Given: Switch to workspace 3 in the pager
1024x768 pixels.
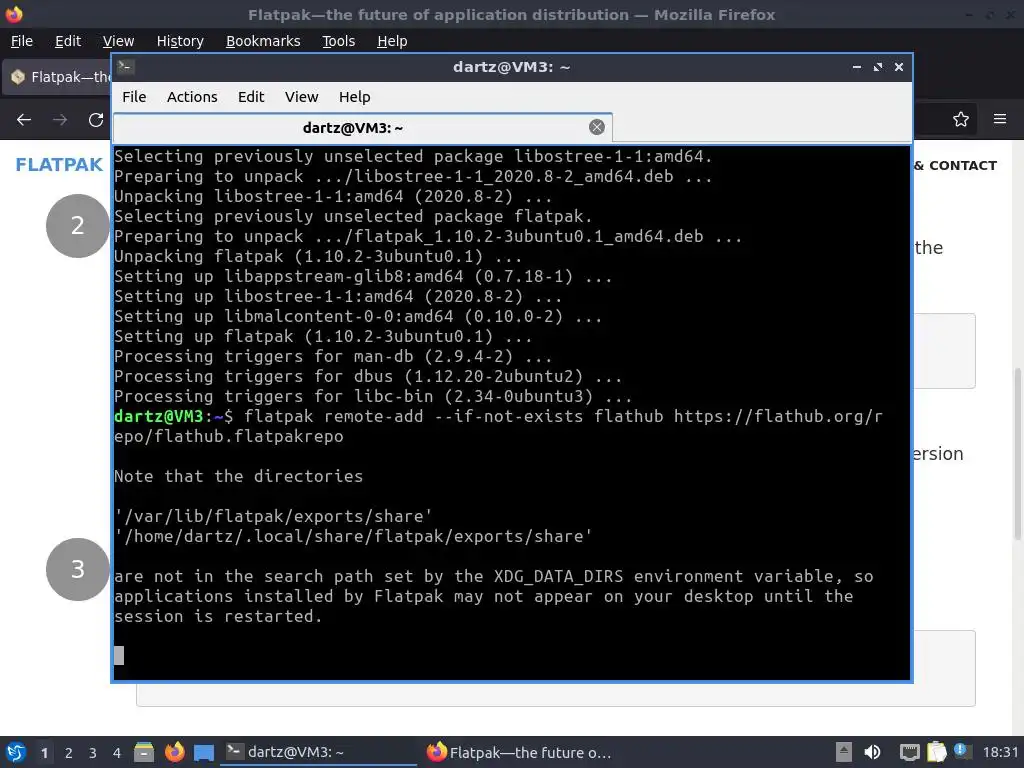Looking at the screenshot, I should click(x=93, y=753).
